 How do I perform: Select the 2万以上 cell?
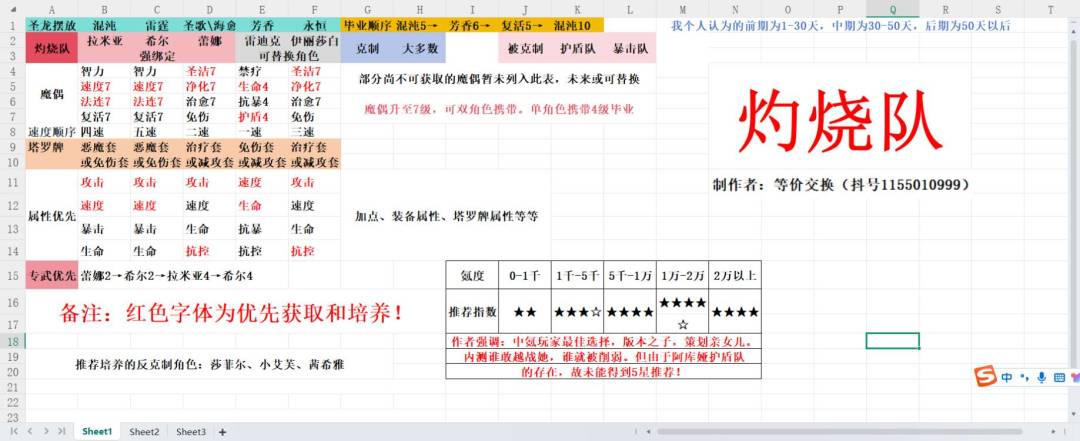tap(735, 275)
